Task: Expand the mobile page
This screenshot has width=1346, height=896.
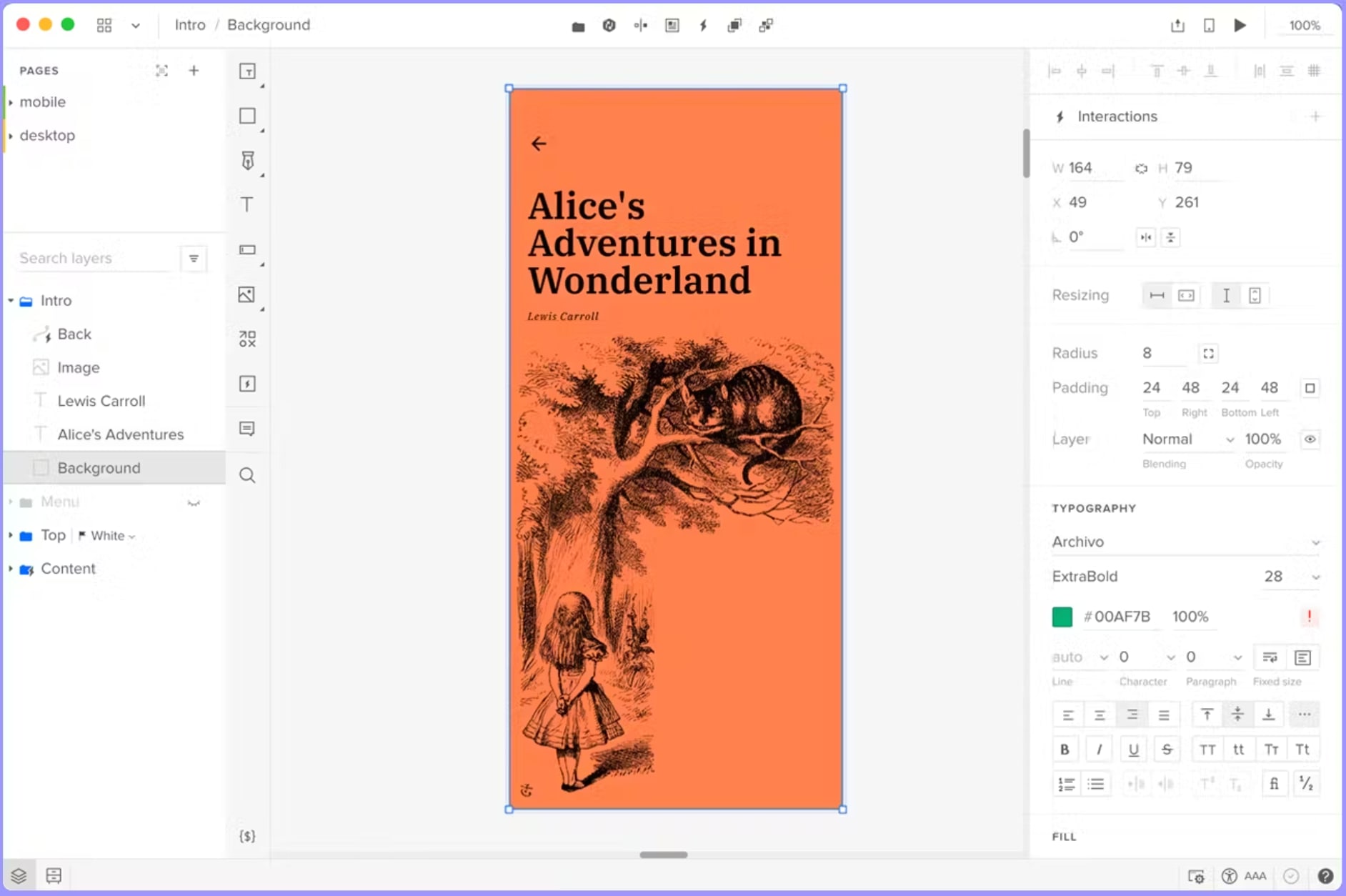Action: point(11,102)
